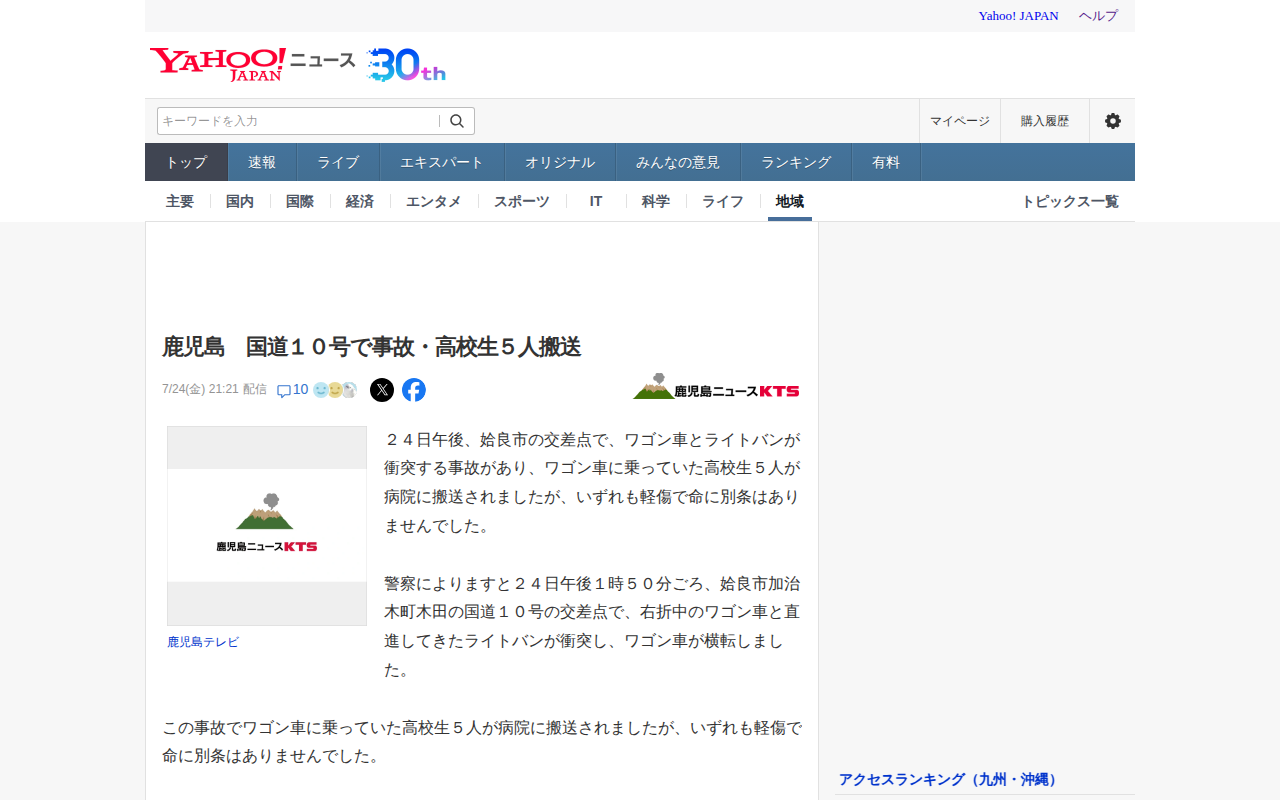Image resolution: width=1280 pixels, height=800 pixels.
Task: Click the アクセスランキング（九州・沖縄） heading
Action: pos(949,779)
